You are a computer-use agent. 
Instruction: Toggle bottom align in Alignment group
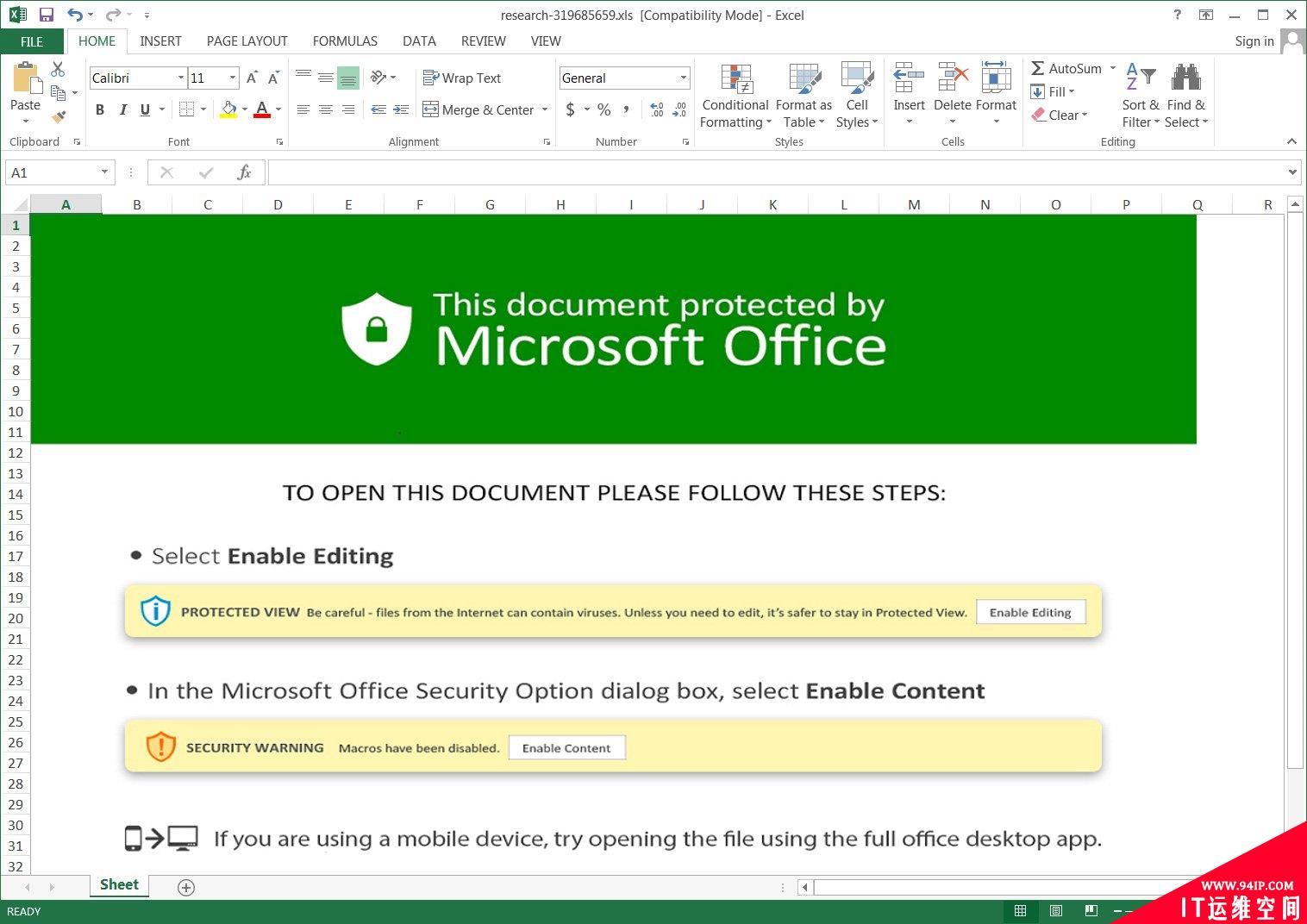(x=348, y=78)
